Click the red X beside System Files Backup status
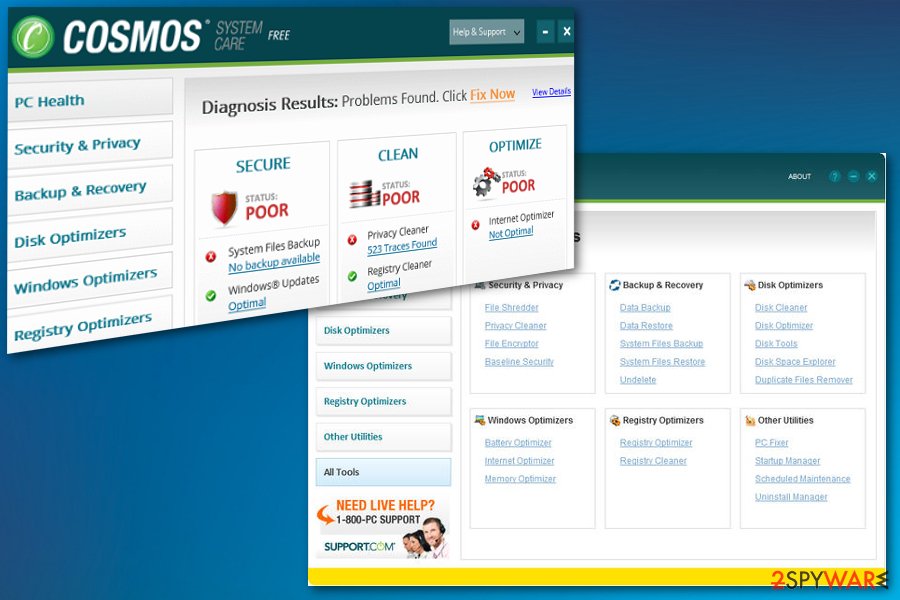This screenshot has width=900, height=600. tap(211, 257)
